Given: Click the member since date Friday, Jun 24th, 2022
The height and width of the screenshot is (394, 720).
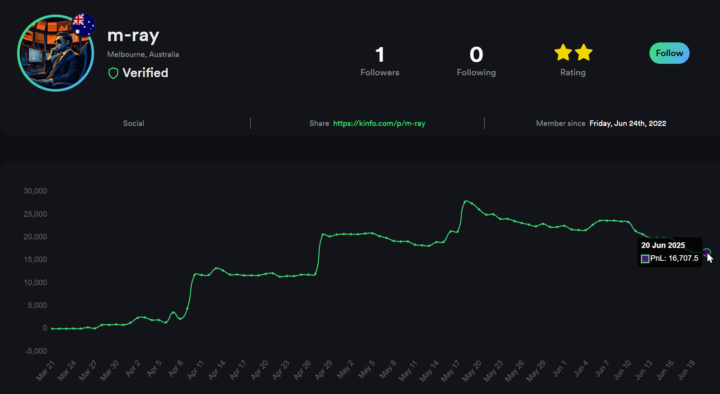Looking at the screenshot, I should (628, 124).
